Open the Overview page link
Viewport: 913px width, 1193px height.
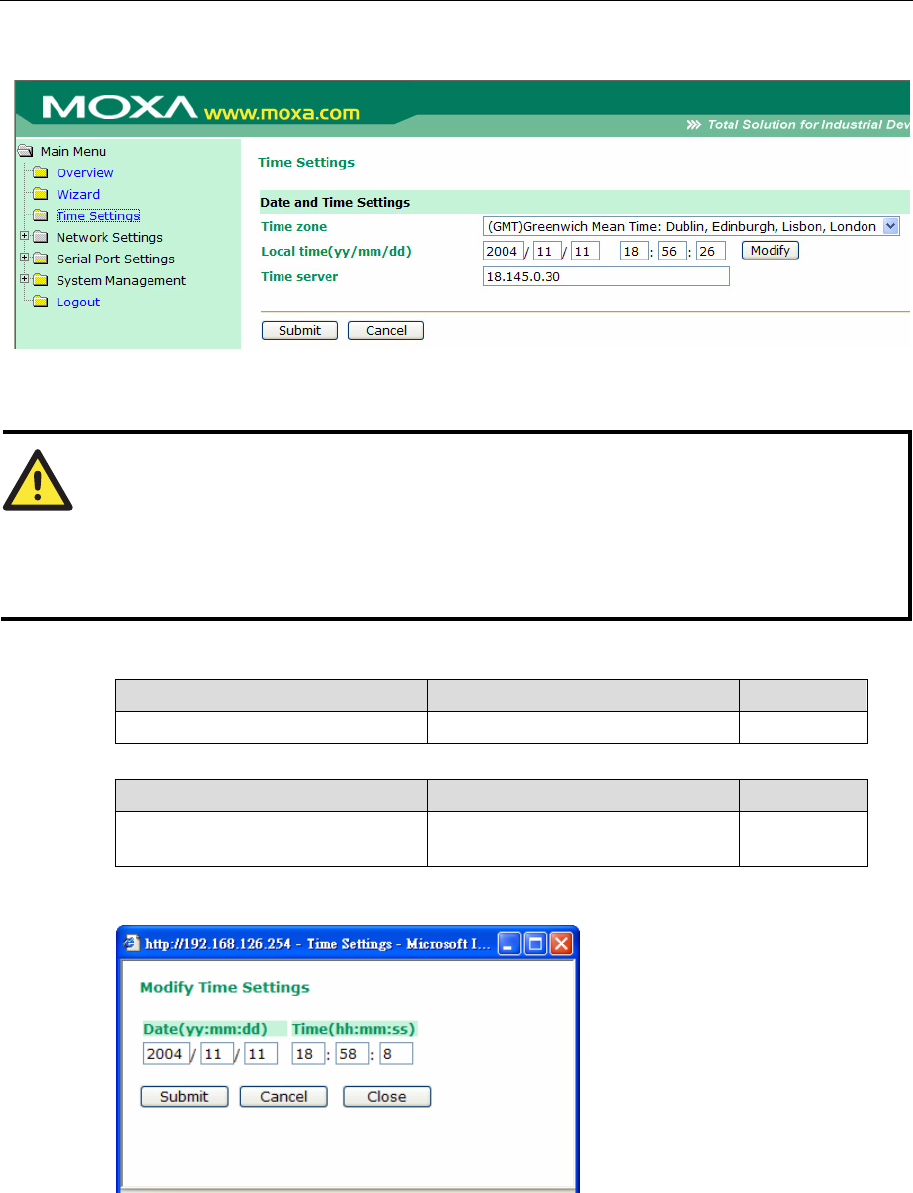pyautogui.click(x=85, y=173)
